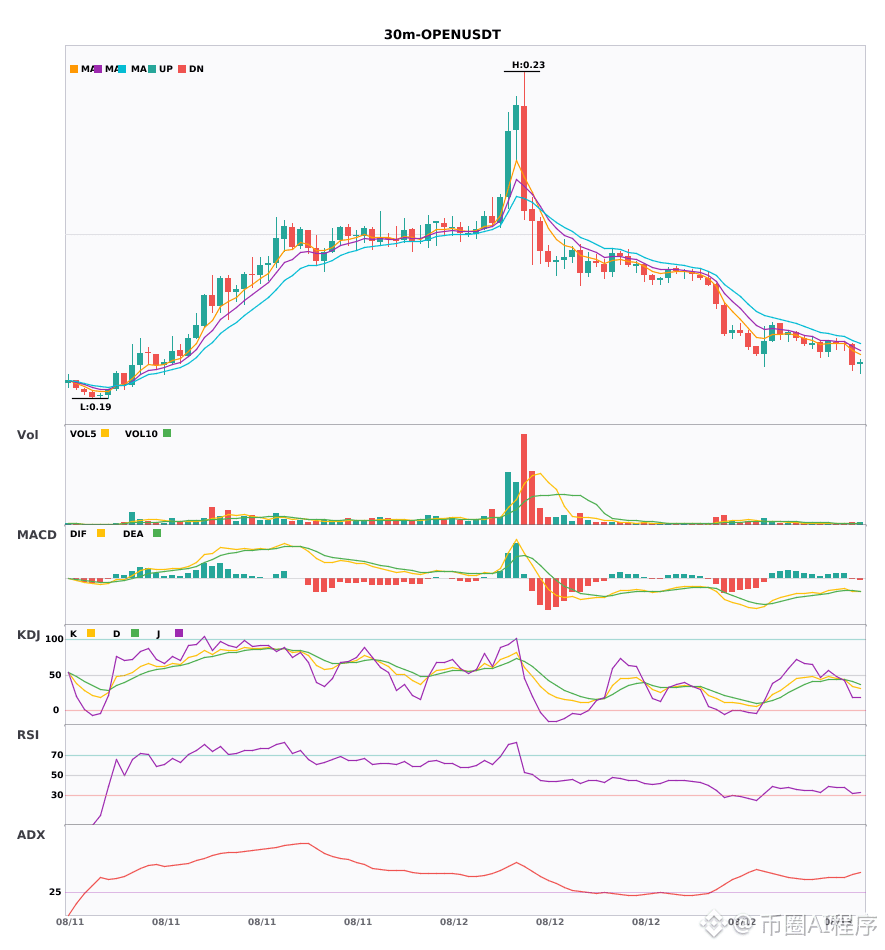Click the KDJ axis value 0
The height and width of the screenshot is (950, 885).
(x=56, y=710)
